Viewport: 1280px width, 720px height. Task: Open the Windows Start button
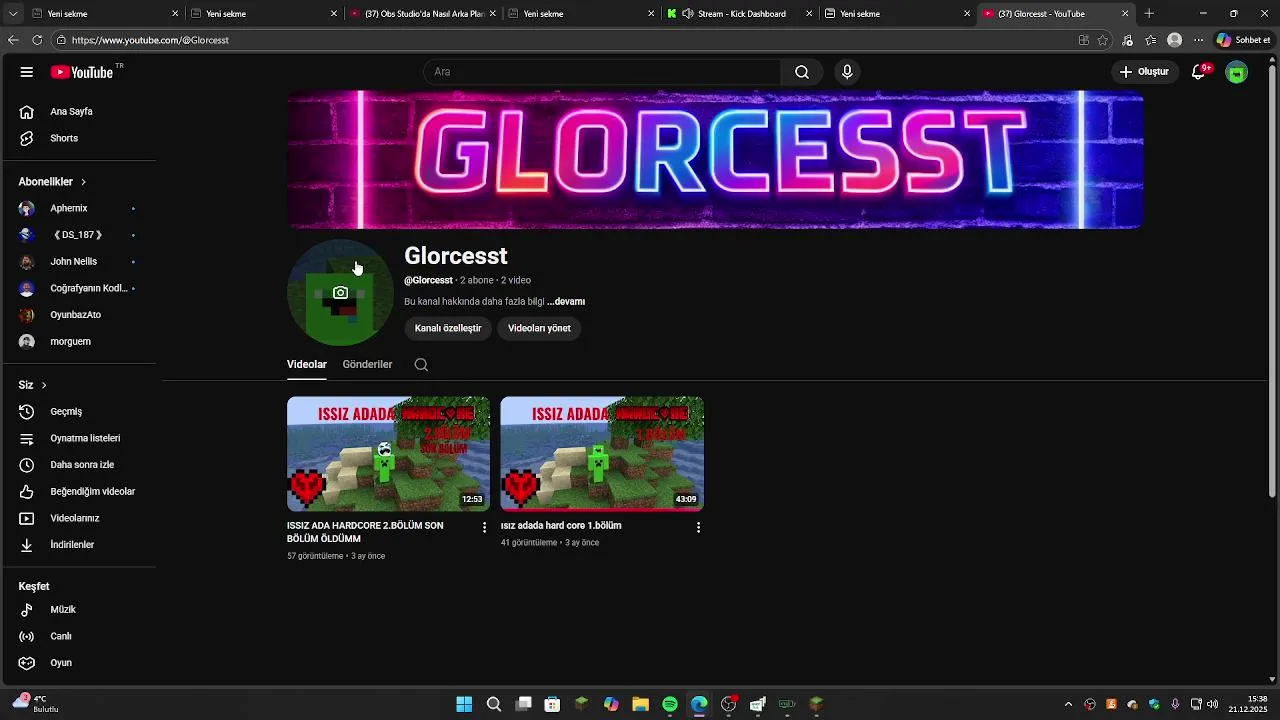pos(464,704)
